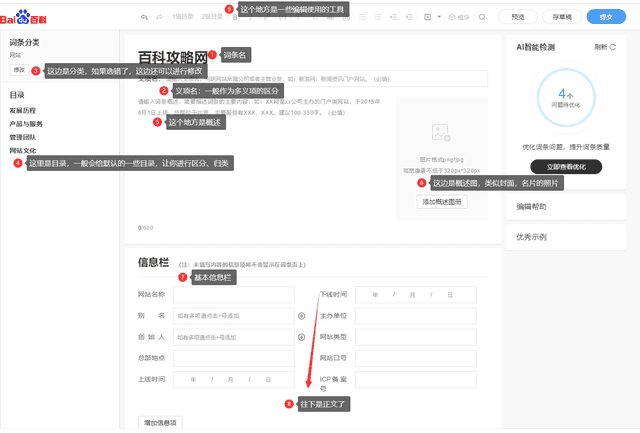Image resolution: width=640 pixels, height=433 pixels.
Task: Add another 创始人 with plus icon
Action: point(302,337)
